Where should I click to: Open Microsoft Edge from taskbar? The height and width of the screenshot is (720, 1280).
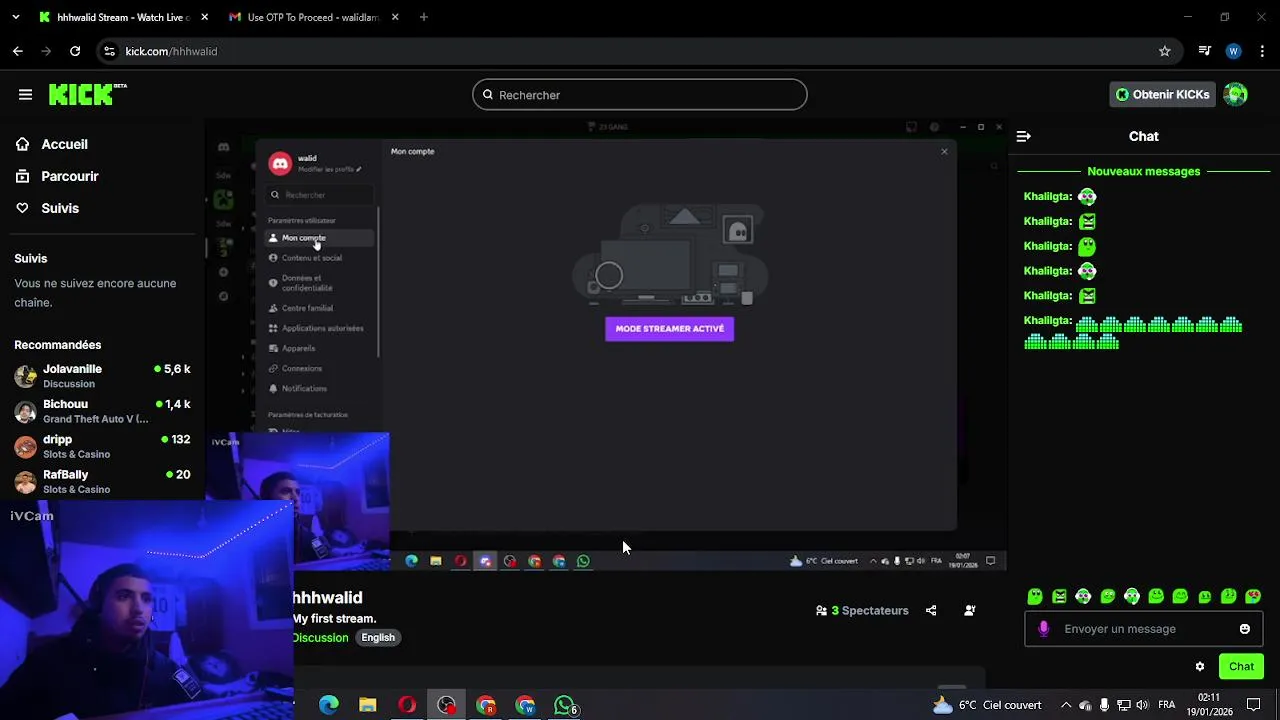329,705
